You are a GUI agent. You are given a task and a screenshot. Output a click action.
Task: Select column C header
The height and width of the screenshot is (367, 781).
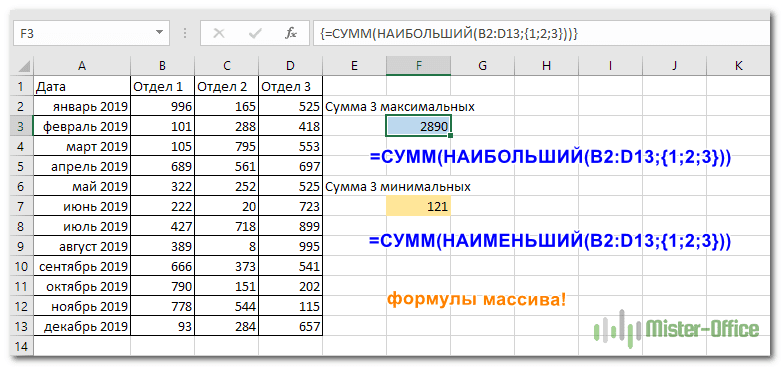click(x=226, y=66)
